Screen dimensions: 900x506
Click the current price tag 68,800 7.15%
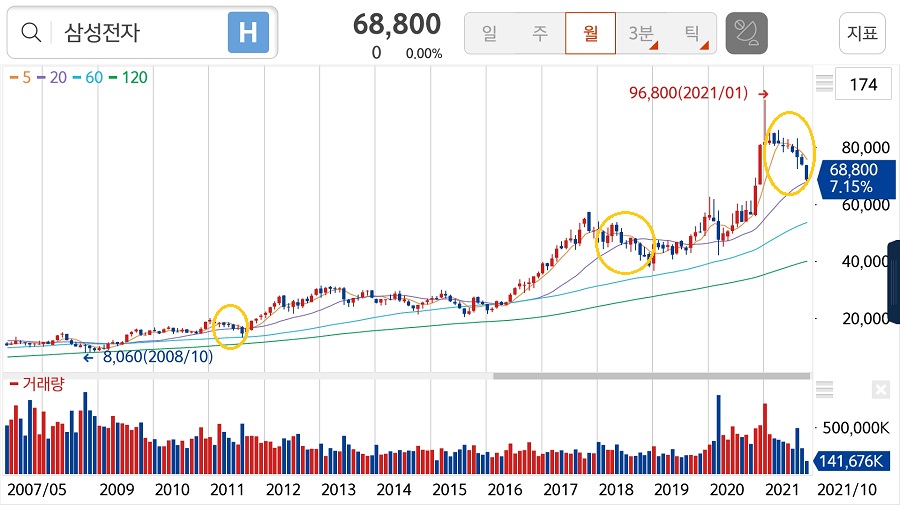[855, 178]
